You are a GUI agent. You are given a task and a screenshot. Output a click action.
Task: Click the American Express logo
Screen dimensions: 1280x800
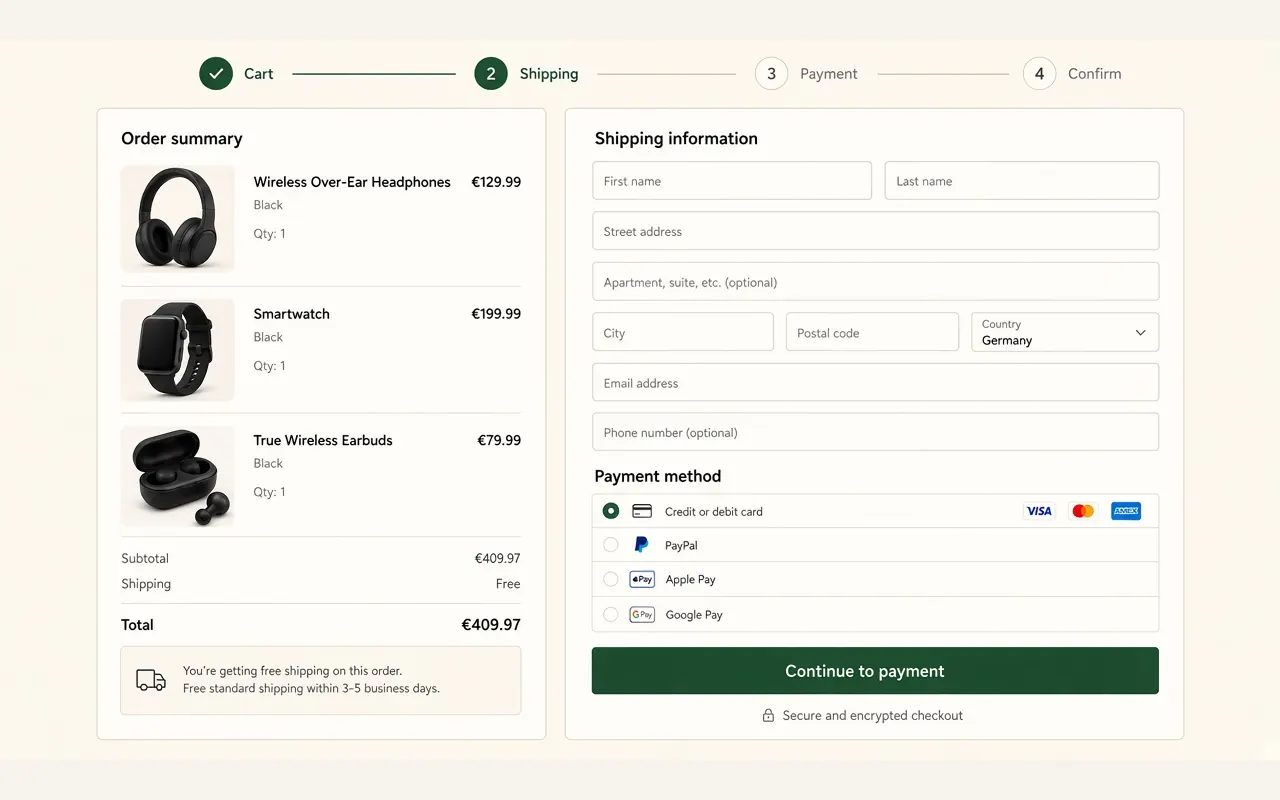tap(1126, 511)
